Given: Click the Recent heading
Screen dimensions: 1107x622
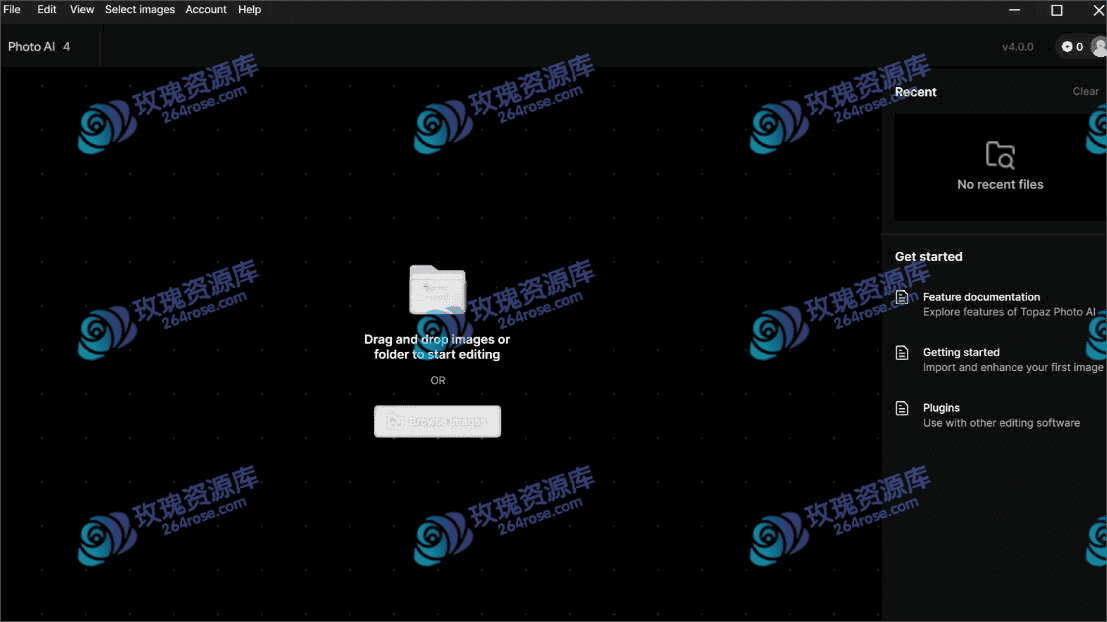Looking at the screenshot, I should click(915, 92).
